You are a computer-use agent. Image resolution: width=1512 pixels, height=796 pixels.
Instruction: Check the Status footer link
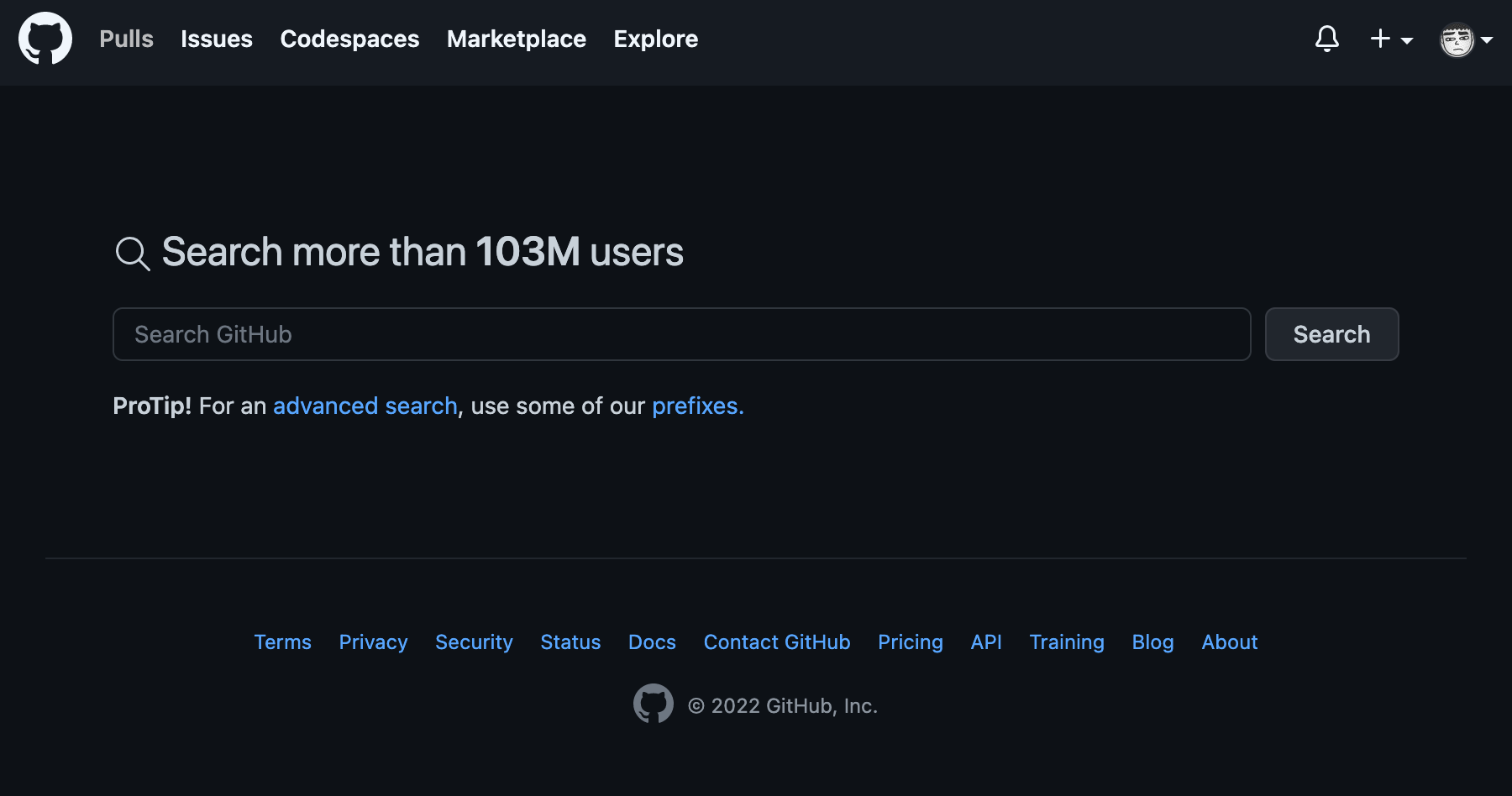[571, 642]
